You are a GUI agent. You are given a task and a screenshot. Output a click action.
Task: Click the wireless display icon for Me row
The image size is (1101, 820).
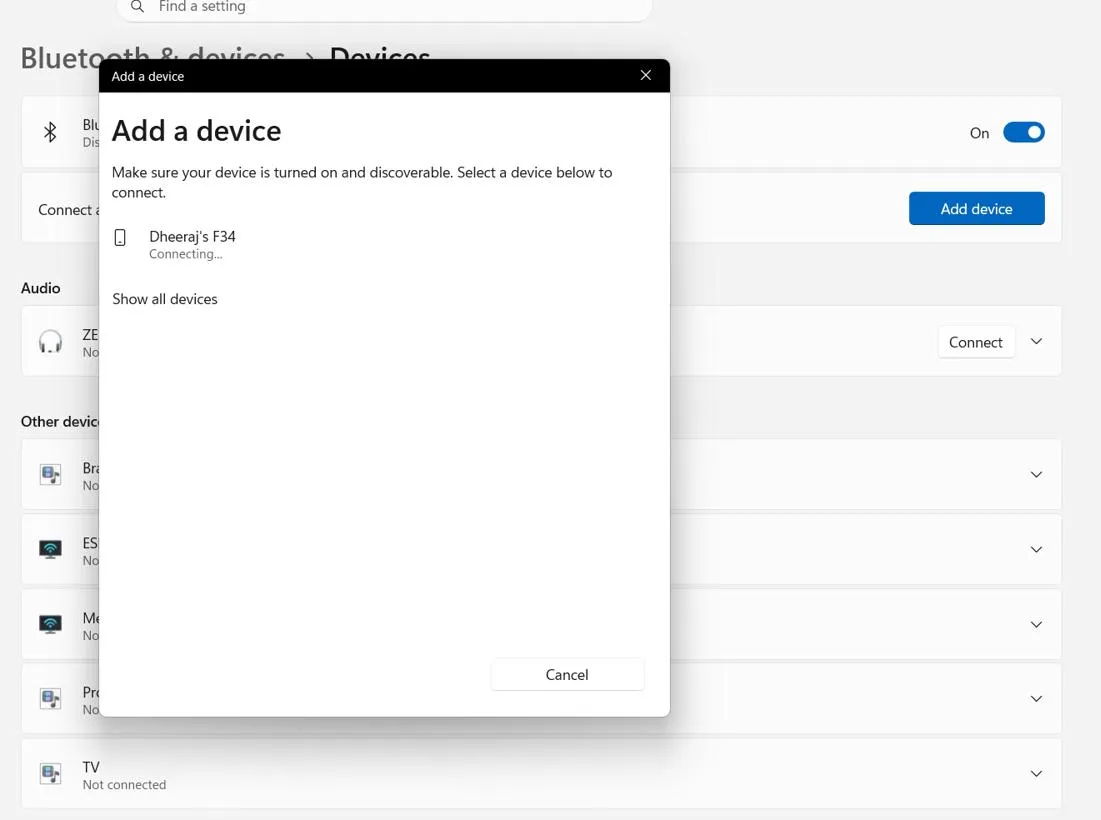coord(50,624)
